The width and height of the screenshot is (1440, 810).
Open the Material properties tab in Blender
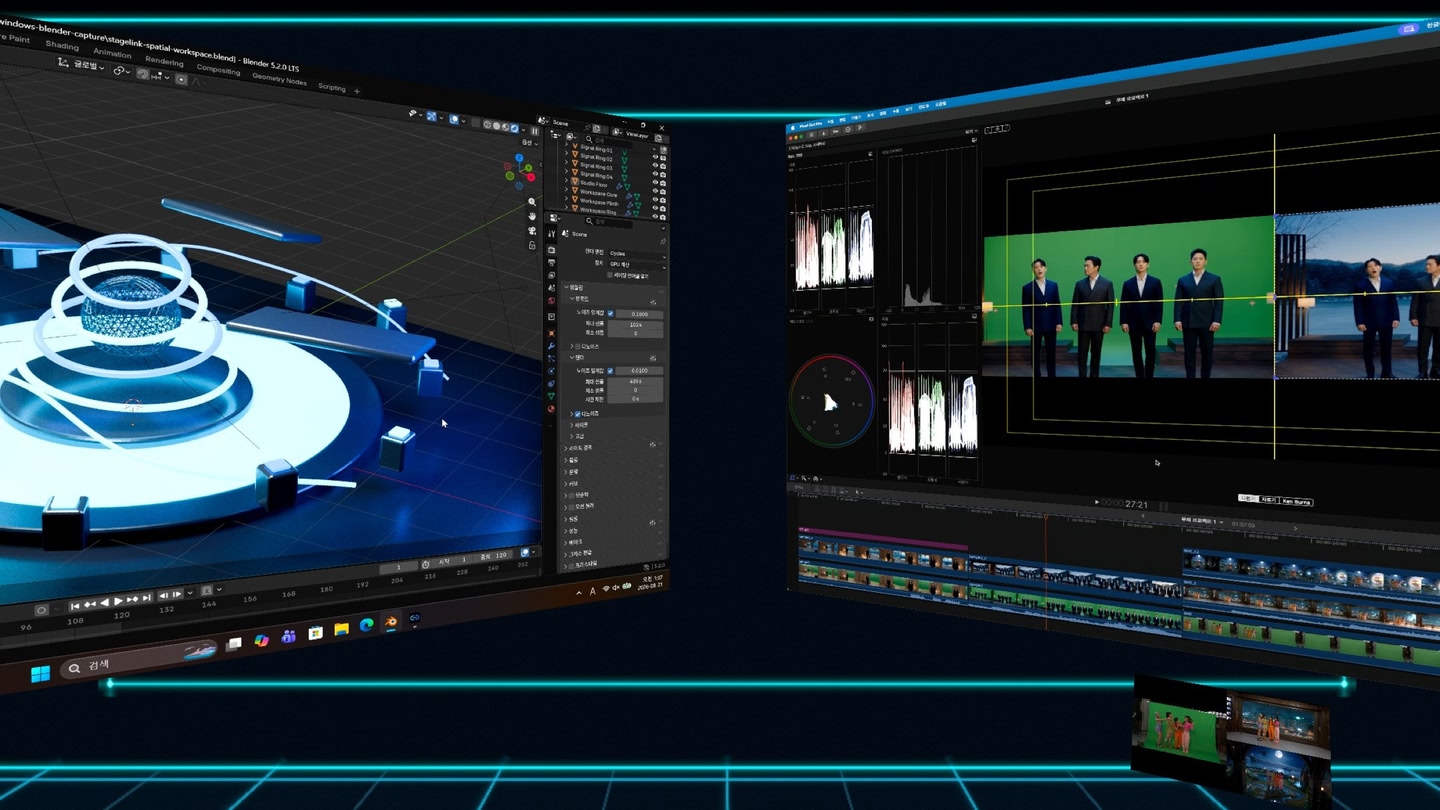[x=551, y=409]
